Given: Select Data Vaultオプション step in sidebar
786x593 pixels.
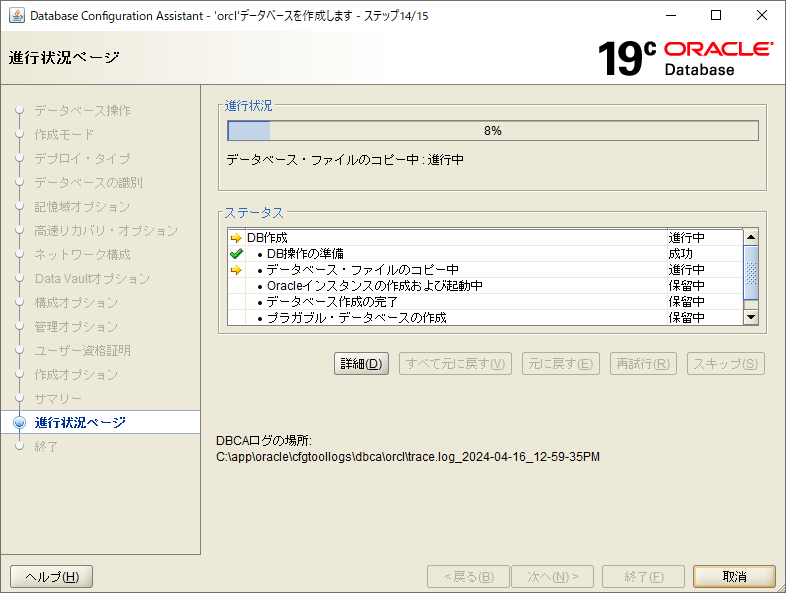Looking at the screenshot, I should (92, 279).
